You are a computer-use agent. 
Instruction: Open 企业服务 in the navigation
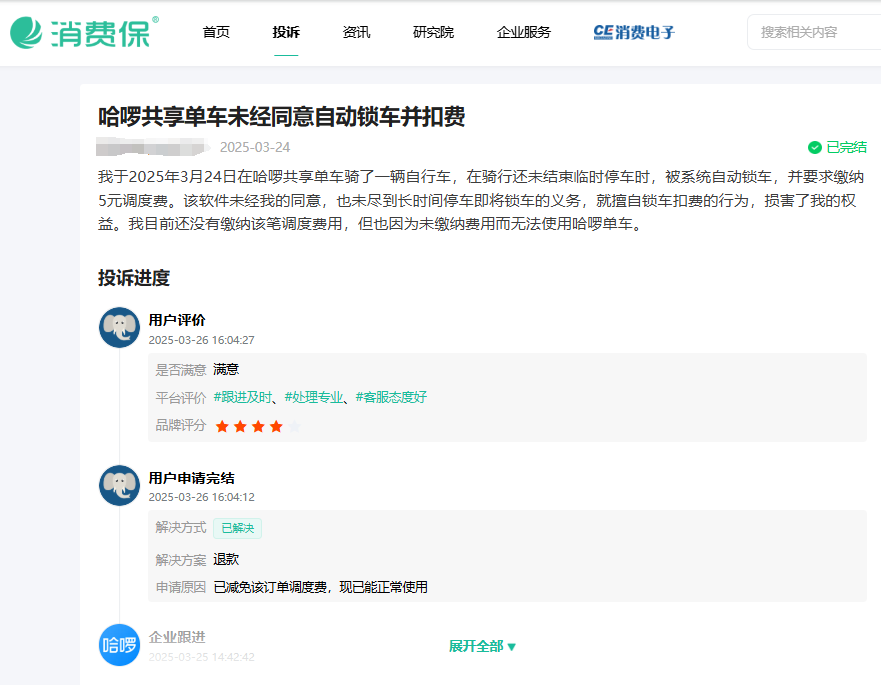pyautogui.click(x=524, y=33)
